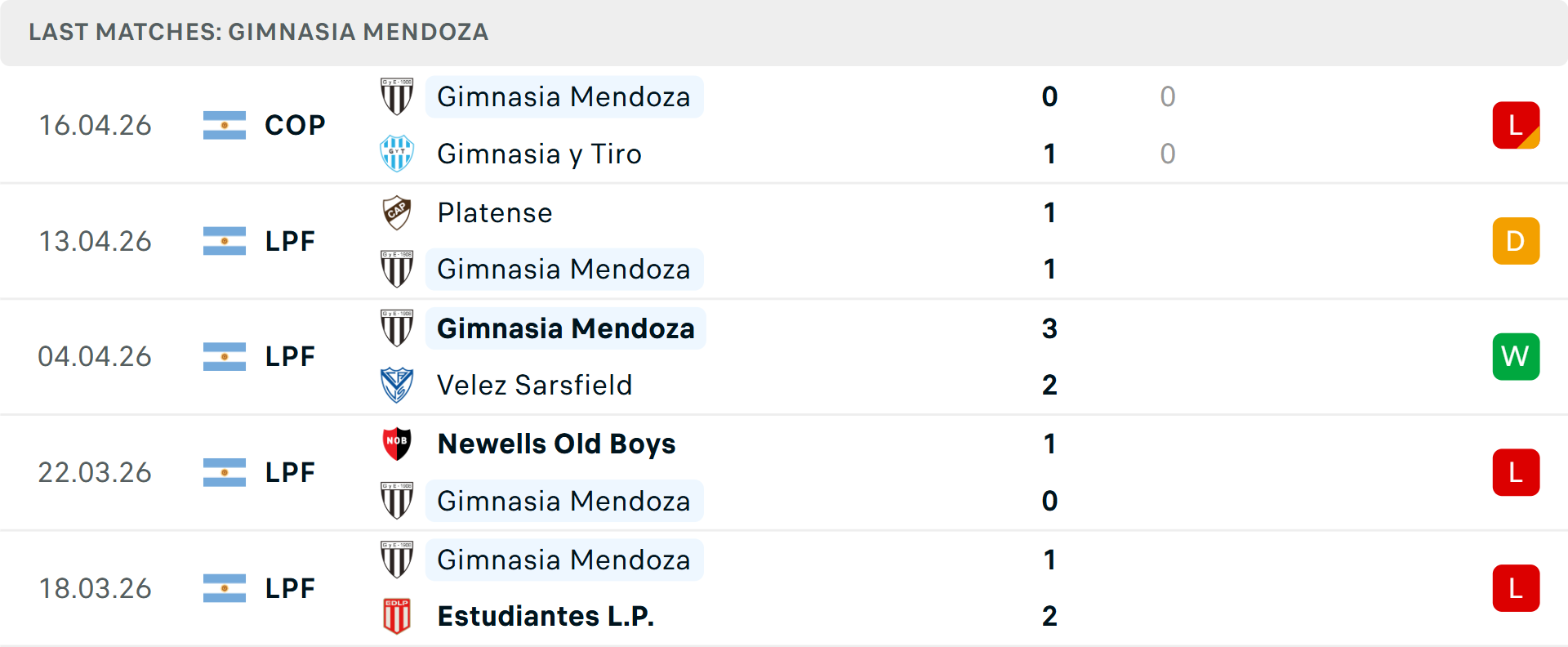Click the Estudiantes L.P. club crest
Screen dimensions: 1568x647
coord(397,616)
